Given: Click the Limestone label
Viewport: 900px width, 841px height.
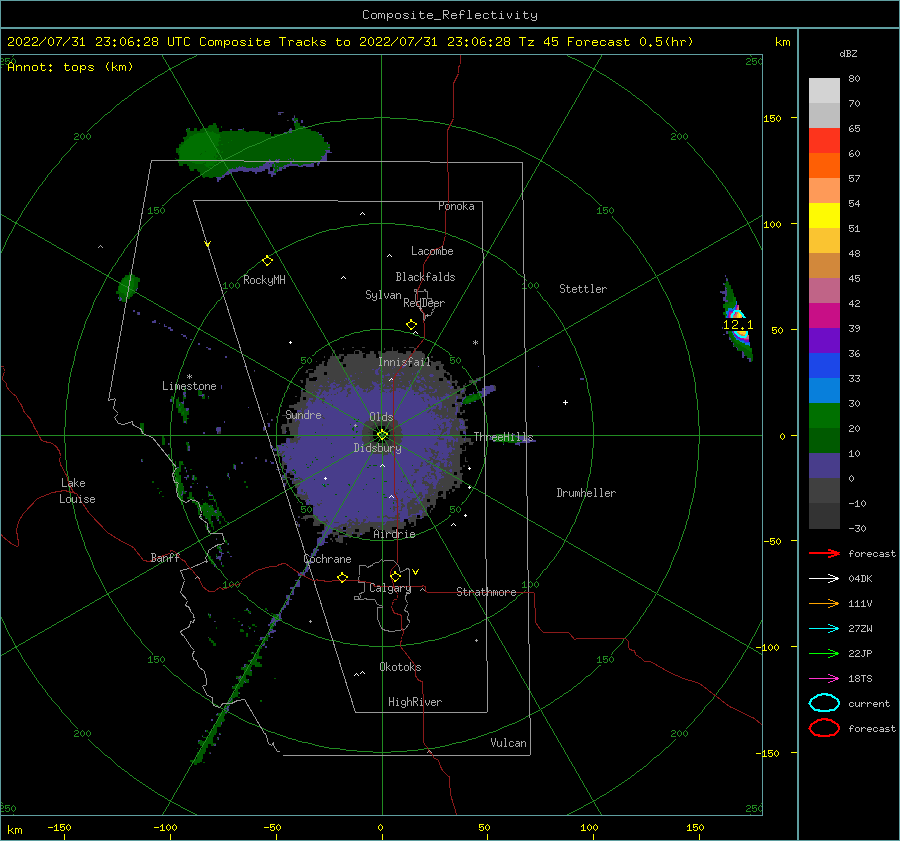Looking at the screenshot, I should click(x=189, y=386).
